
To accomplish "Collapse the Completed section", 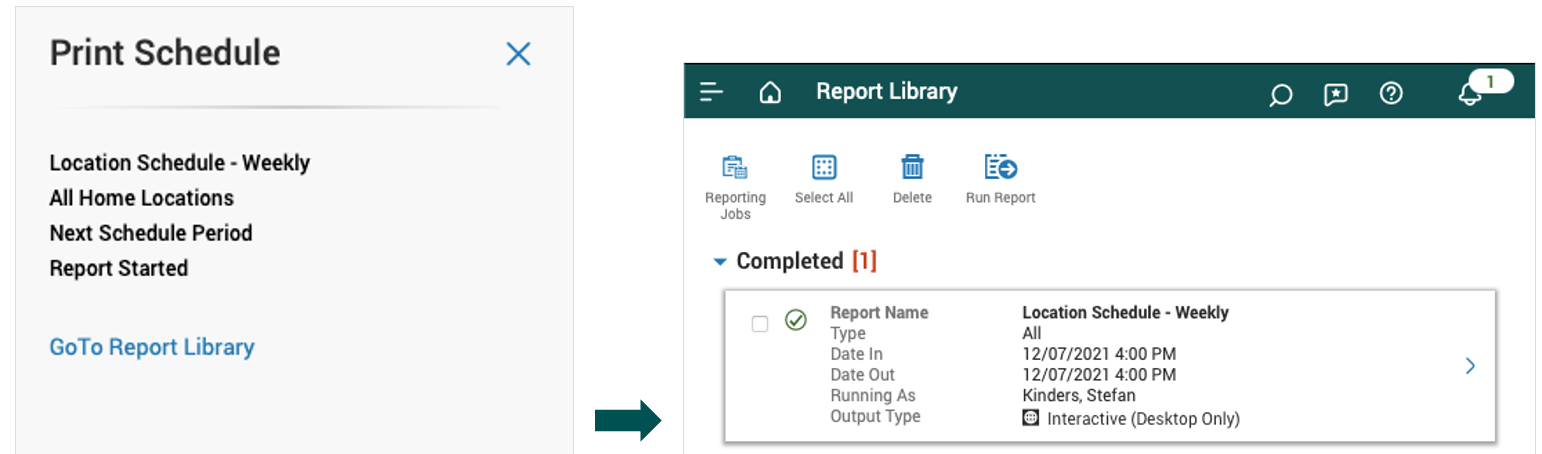I will tap(719, 262).
